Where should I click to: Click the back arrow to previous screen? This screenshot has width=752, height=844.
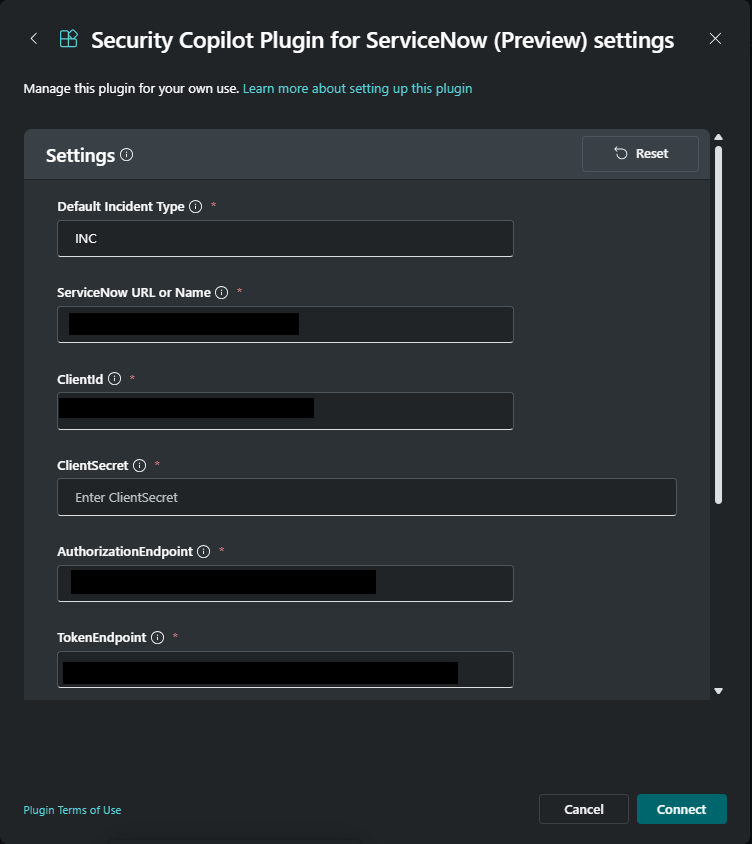33,39
